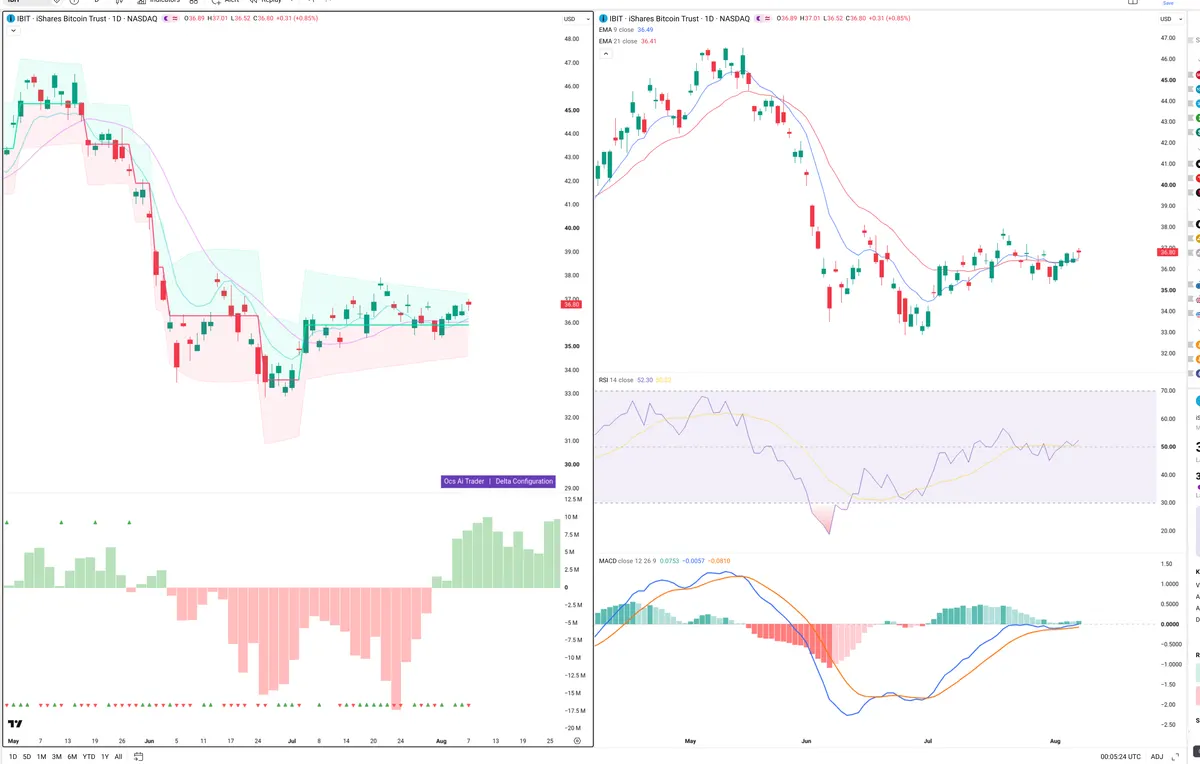The width and height of the screenshot is (1200, 764).
Task: Open the Indicators menu in top toolbar
Action: (158, 2)
